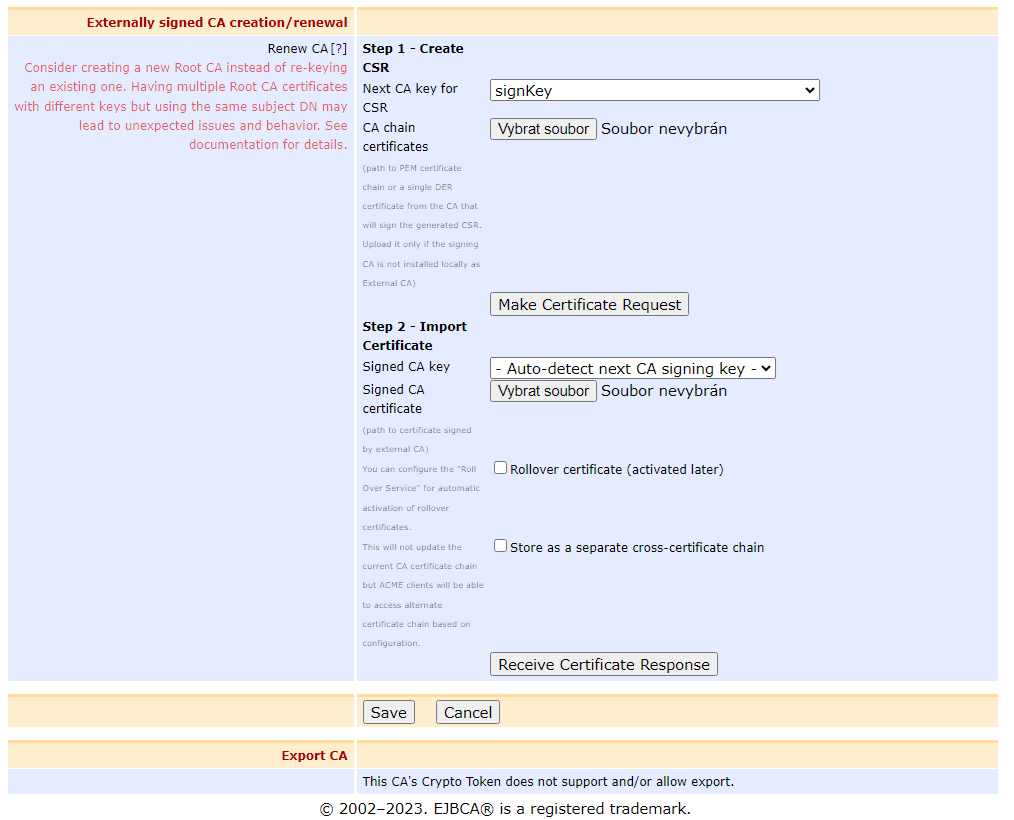Click 'Soubor nevybrán' beside Signed CA certificate
This screenshot has height=820, width=1014.
click(x=663, y=391)
